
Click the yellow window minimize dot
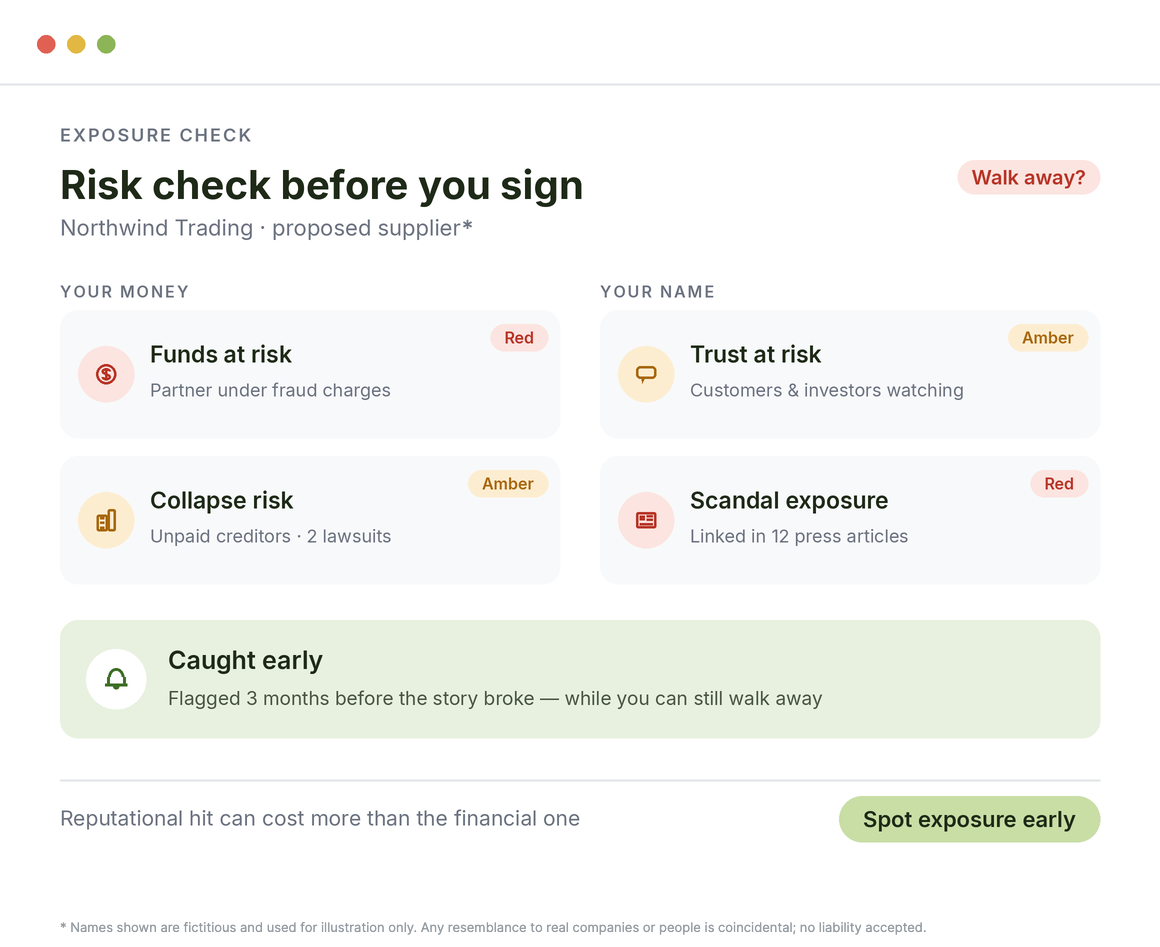76,44
